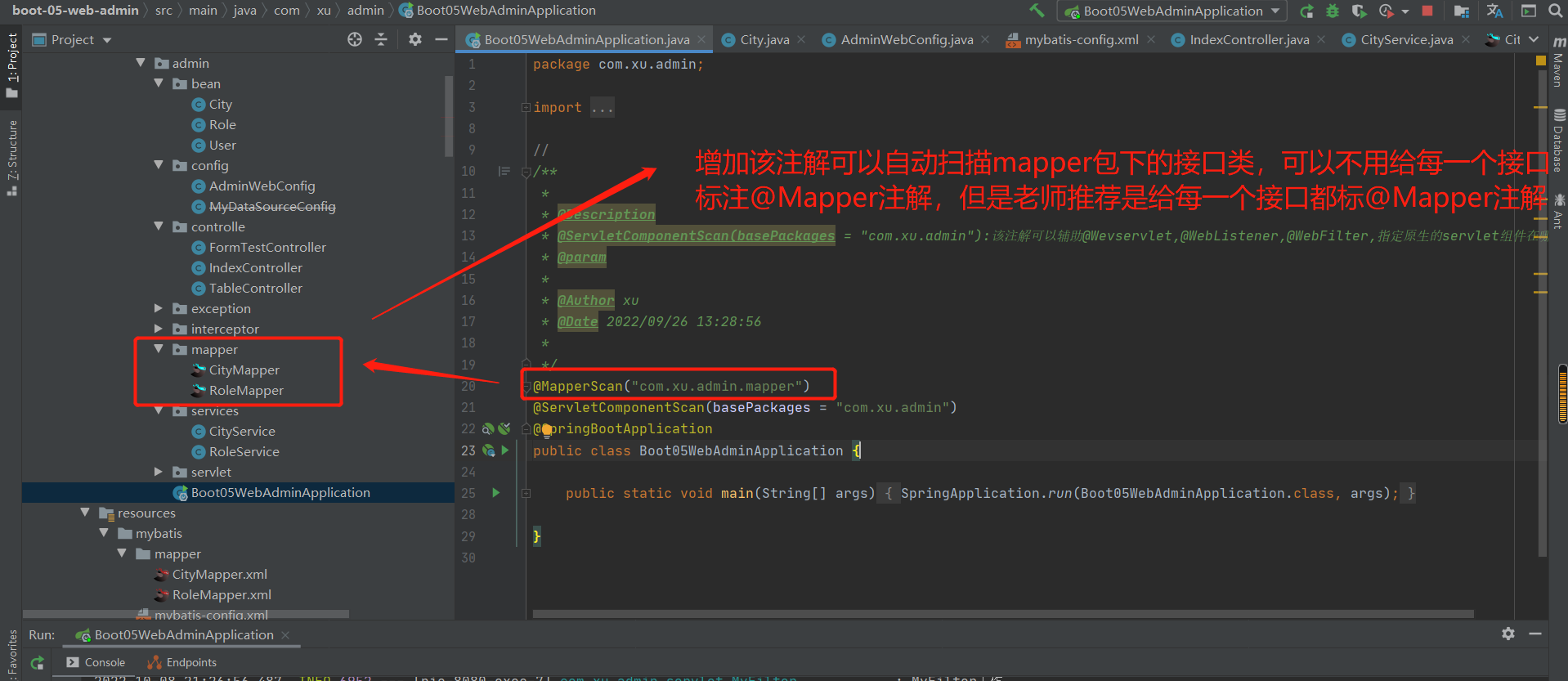
Task: Open the Structure tool window
Action: pyautogui.click(x=11, y=157)
